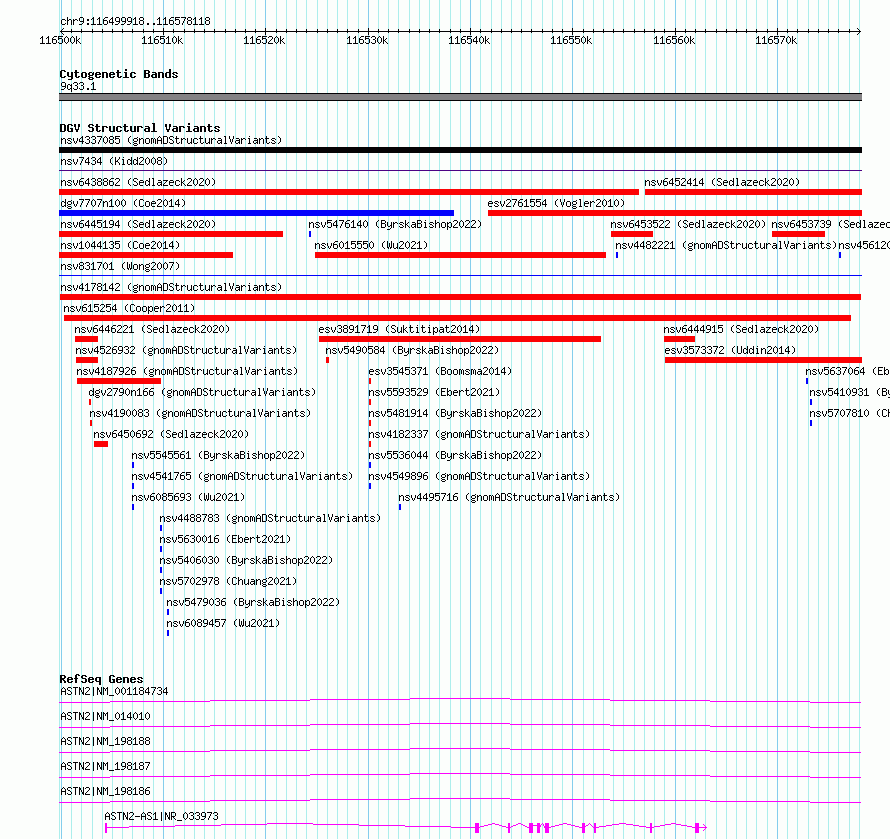The width and height of the screenshot is (890, 839).
Task: Click nsv5479036 (ByrskaBishop2022) label
Action: point(253,602)
